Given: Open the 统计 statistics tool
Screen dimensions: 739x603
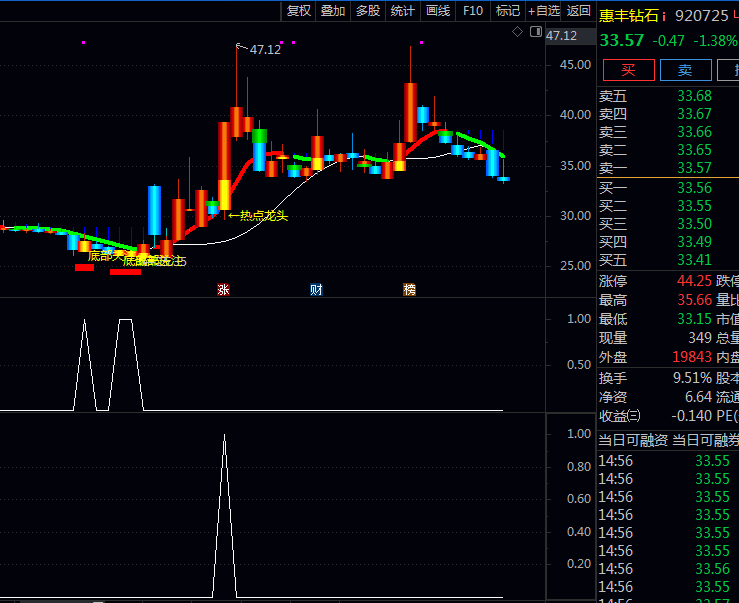Looking at the screenshot, I should (403, 11).
